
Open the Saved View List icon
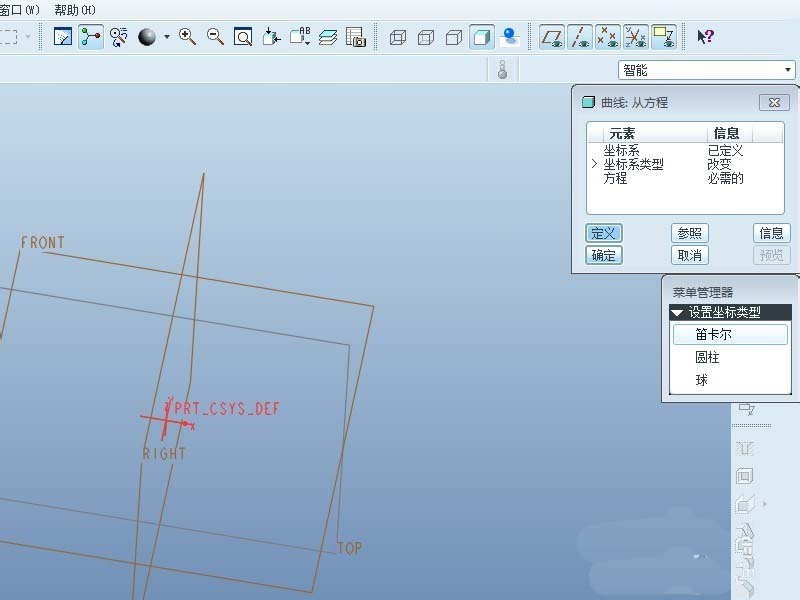[x=300, y=37]
